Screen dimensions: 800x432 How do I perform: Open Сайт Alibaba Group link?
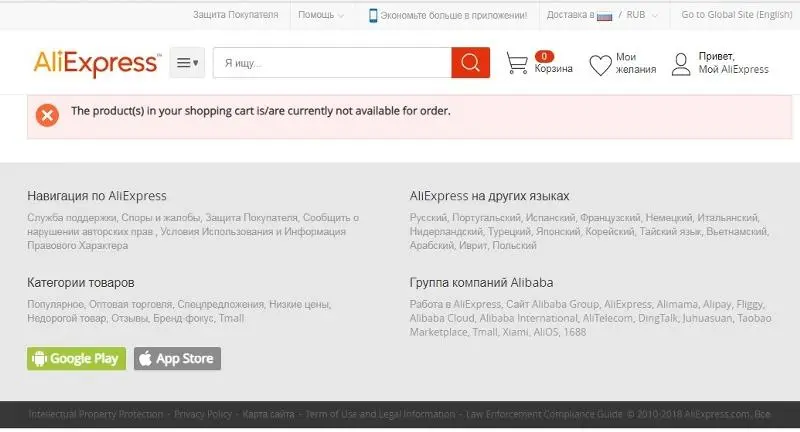point(553,304)
